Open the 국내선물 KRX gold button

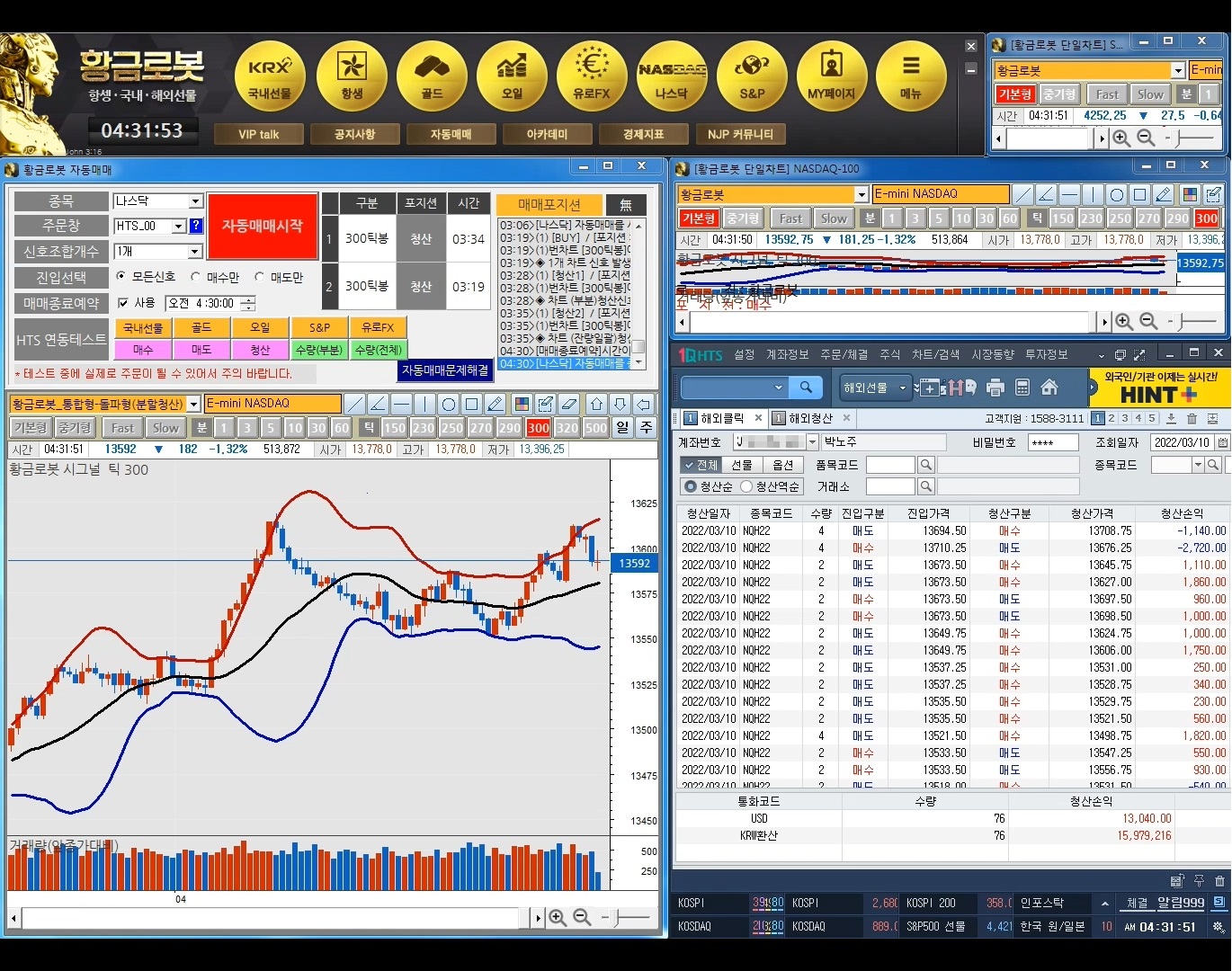270,76
